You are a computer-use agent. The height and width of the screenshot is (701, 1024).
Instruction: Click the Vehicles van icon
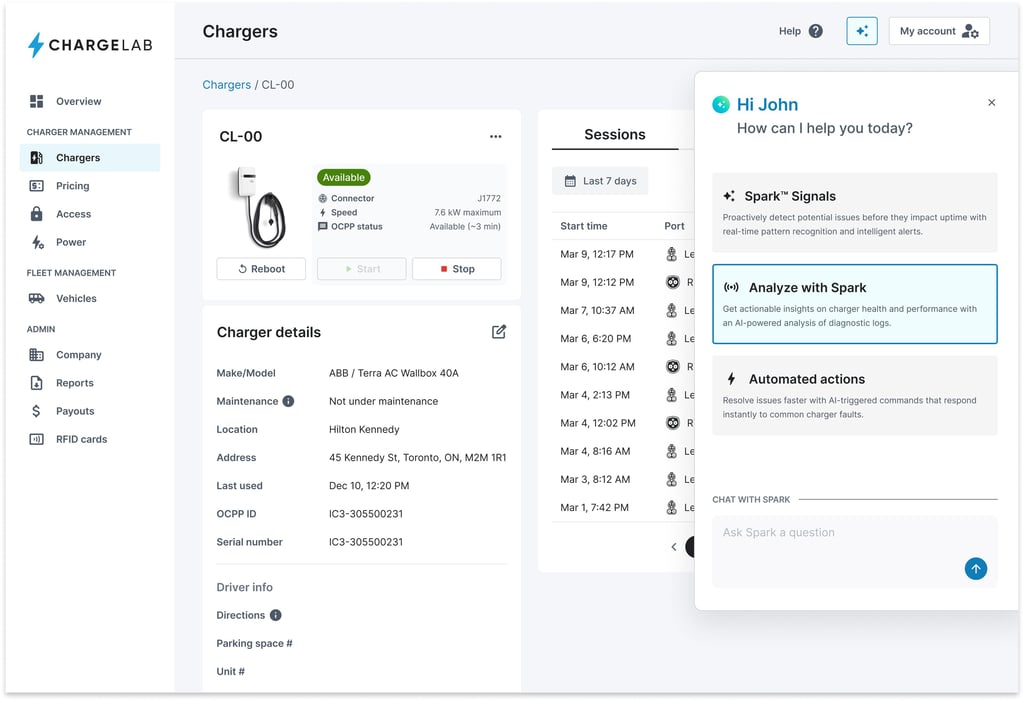[37, 298]
